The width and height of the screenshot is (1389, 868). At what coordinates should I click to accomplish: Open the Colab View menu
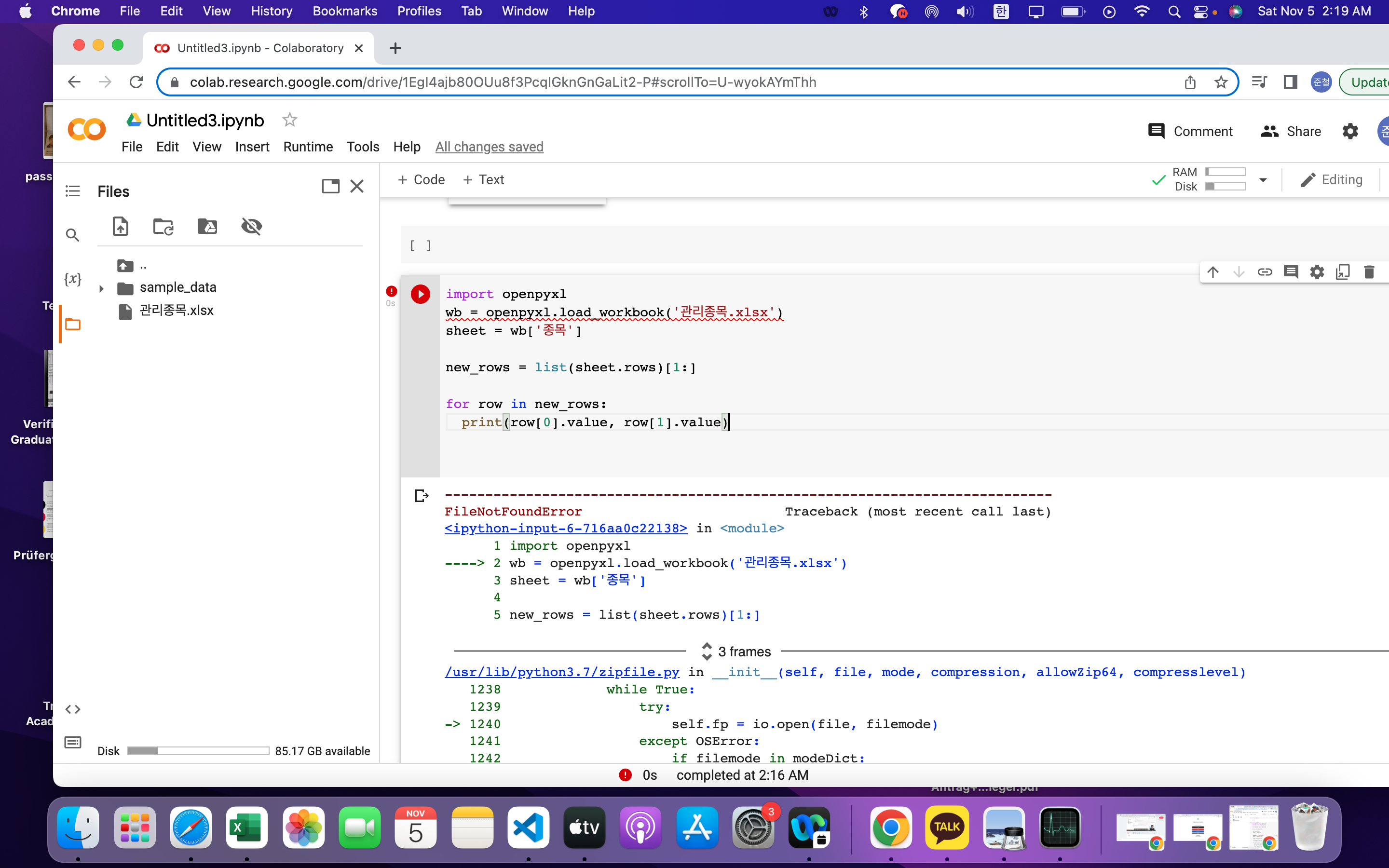point(206,147)
